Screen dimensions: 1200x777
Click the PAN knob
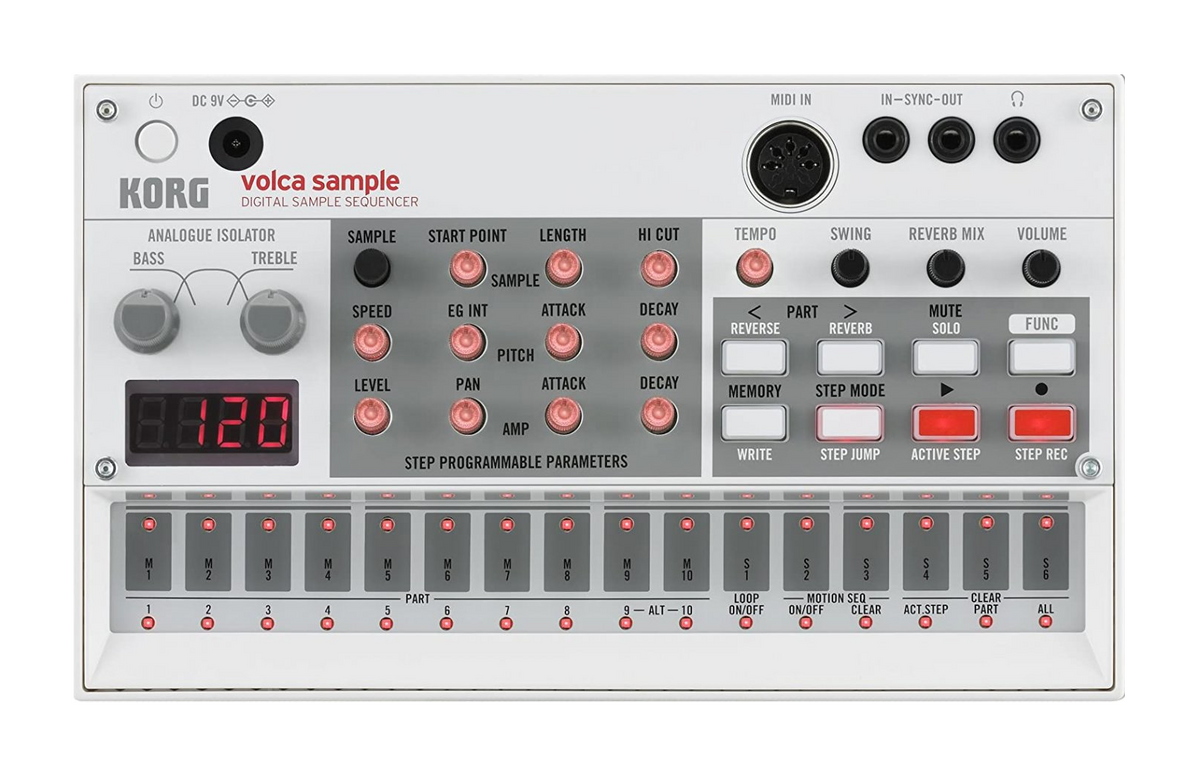[x=466, y=415]
